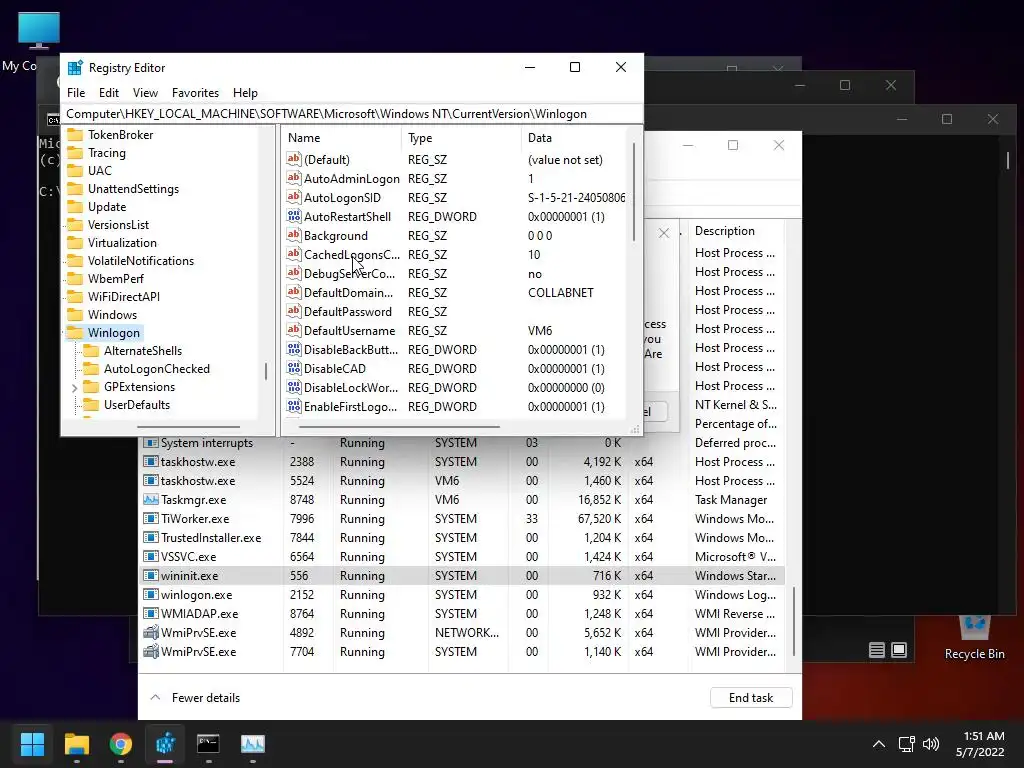
Task: Select the VersionsList registry key
Action: tap(118, 225)
